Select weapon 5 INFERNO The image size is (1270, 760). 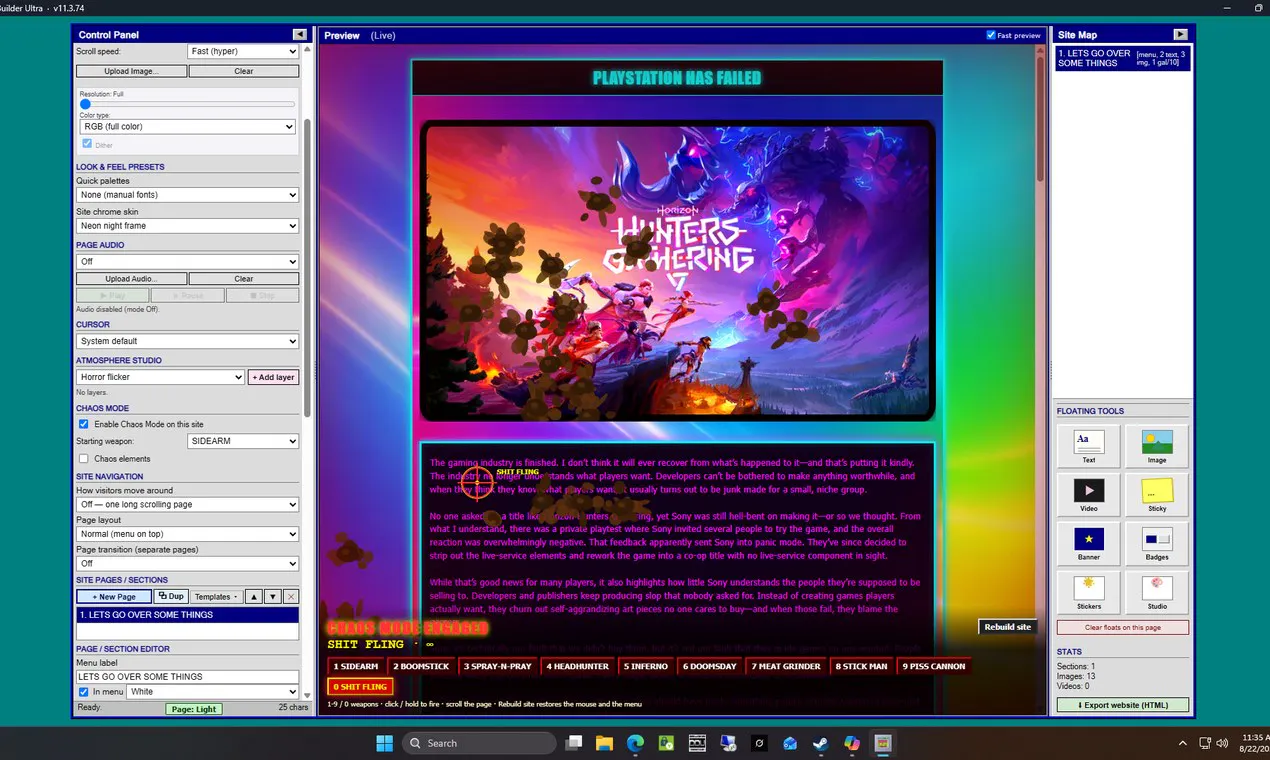point(646,666)
